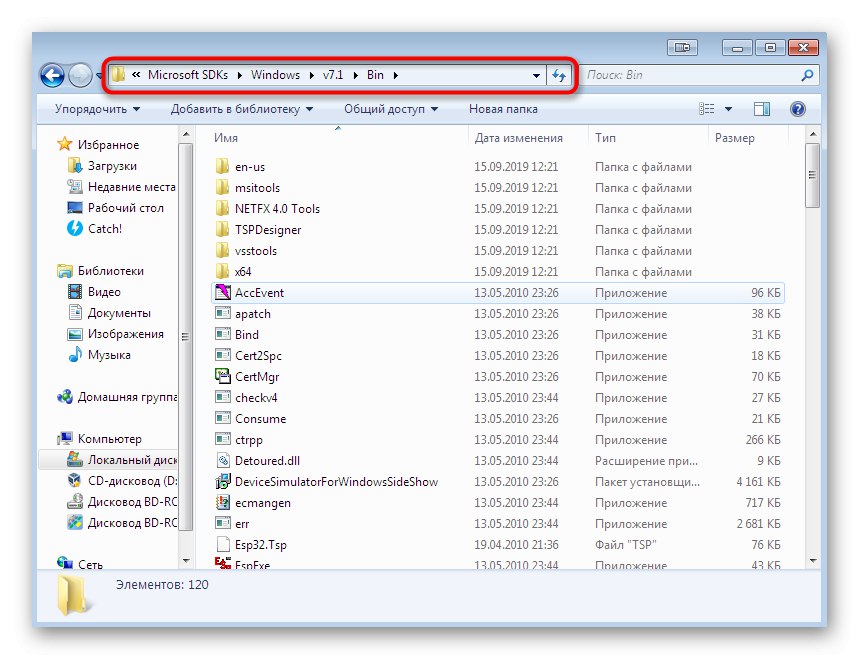Select Images (Изображения) library
The image size is (859, 659).
(x=125, y=334)
